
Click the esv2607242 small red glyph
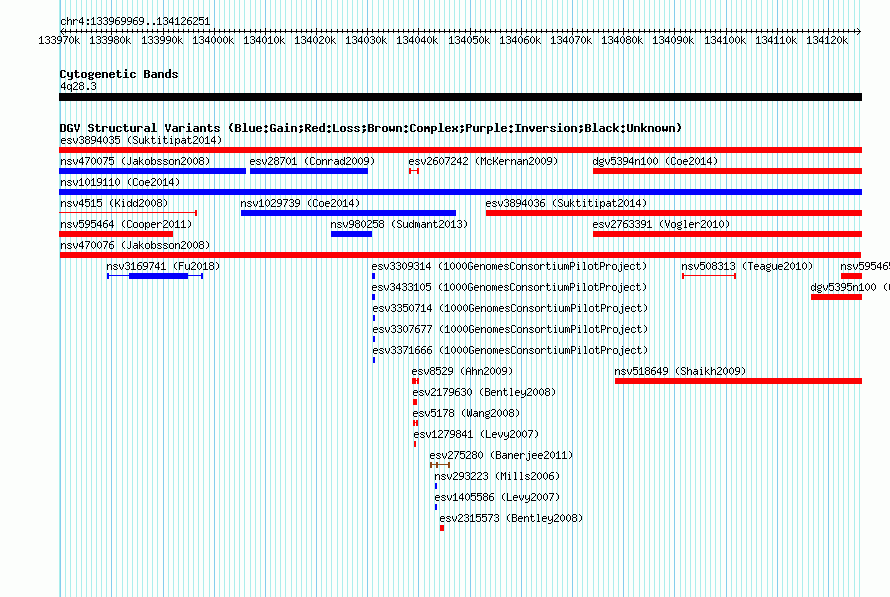[414, 171]
